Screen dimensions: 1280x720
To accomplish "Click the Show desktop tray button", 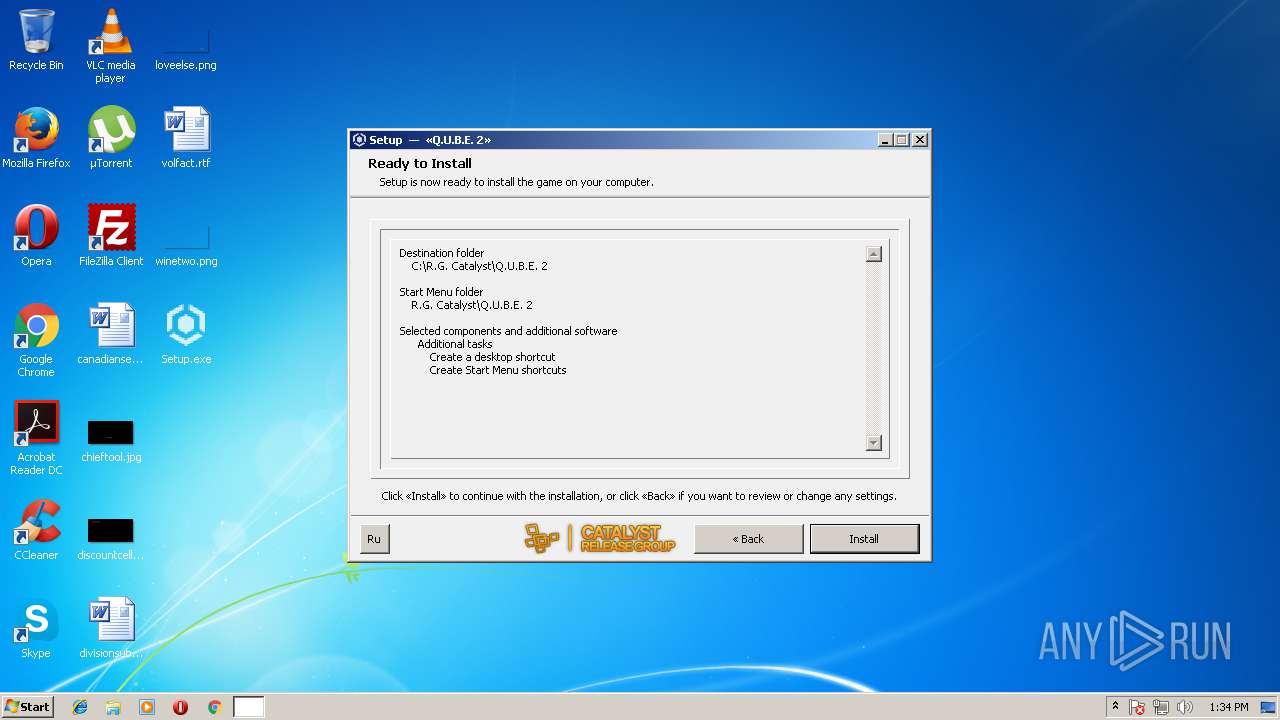I will [x=1269, y=707].
